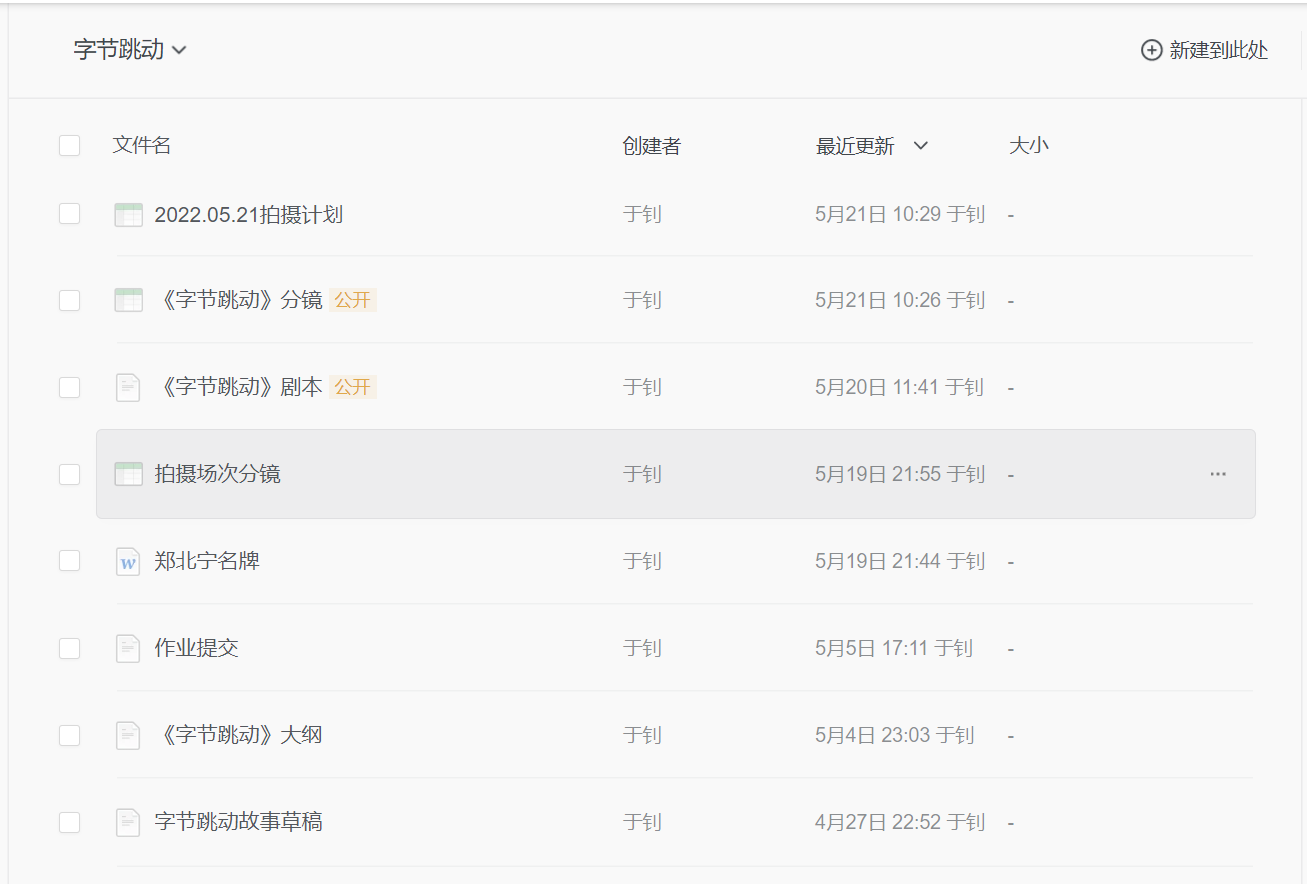The image size is (1307, 884).
Task: Click creator 于钊 in the 字节跳动故事草稿 row
Action: pos(642,822)
